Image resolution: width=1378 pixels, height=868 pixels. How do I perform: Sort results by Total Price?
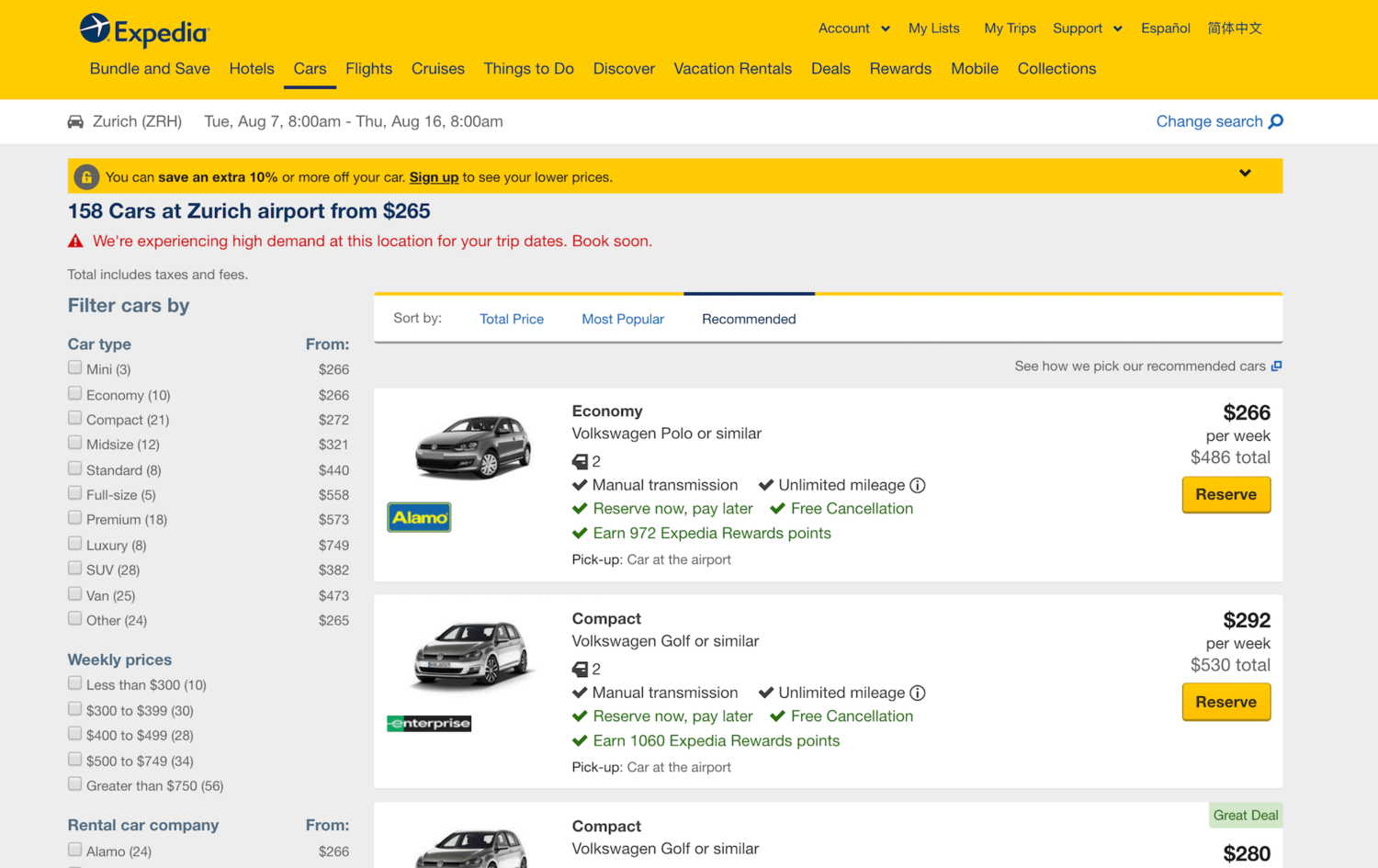[x=511, y=319]
